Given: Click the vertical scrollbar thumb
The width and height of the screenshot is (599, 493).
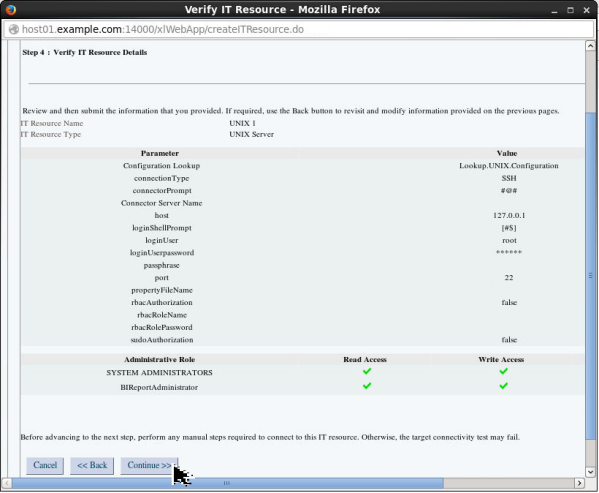Looking at the screenshot, I should (x=590, y=275).
